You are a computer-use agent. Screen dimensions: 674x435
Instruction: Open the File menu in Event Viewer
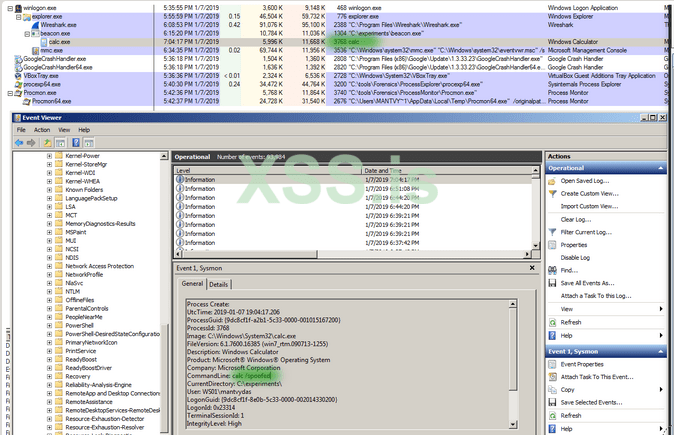(x=21, y=130)
